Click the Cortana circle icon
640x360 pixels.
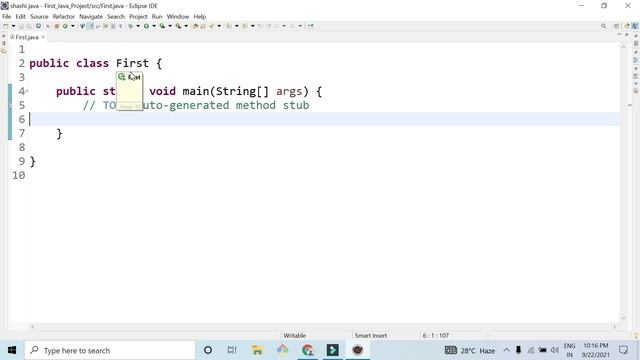[x=208, y=350]
